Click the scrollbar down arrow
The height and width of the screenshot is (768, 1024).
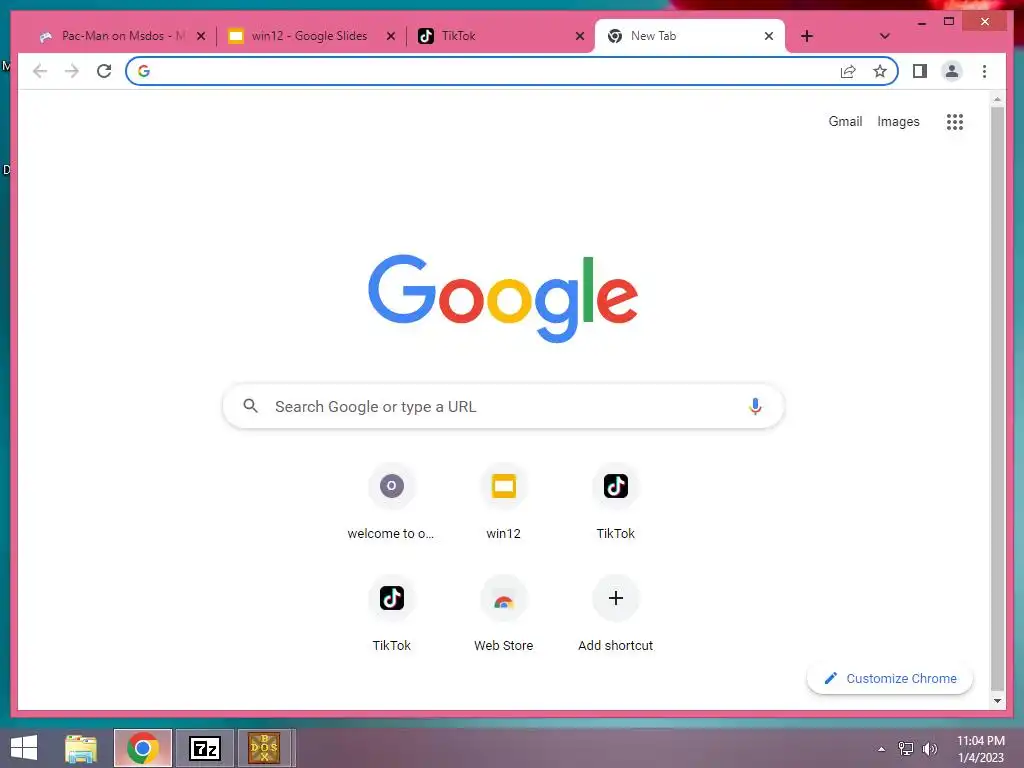click(997, 701)
